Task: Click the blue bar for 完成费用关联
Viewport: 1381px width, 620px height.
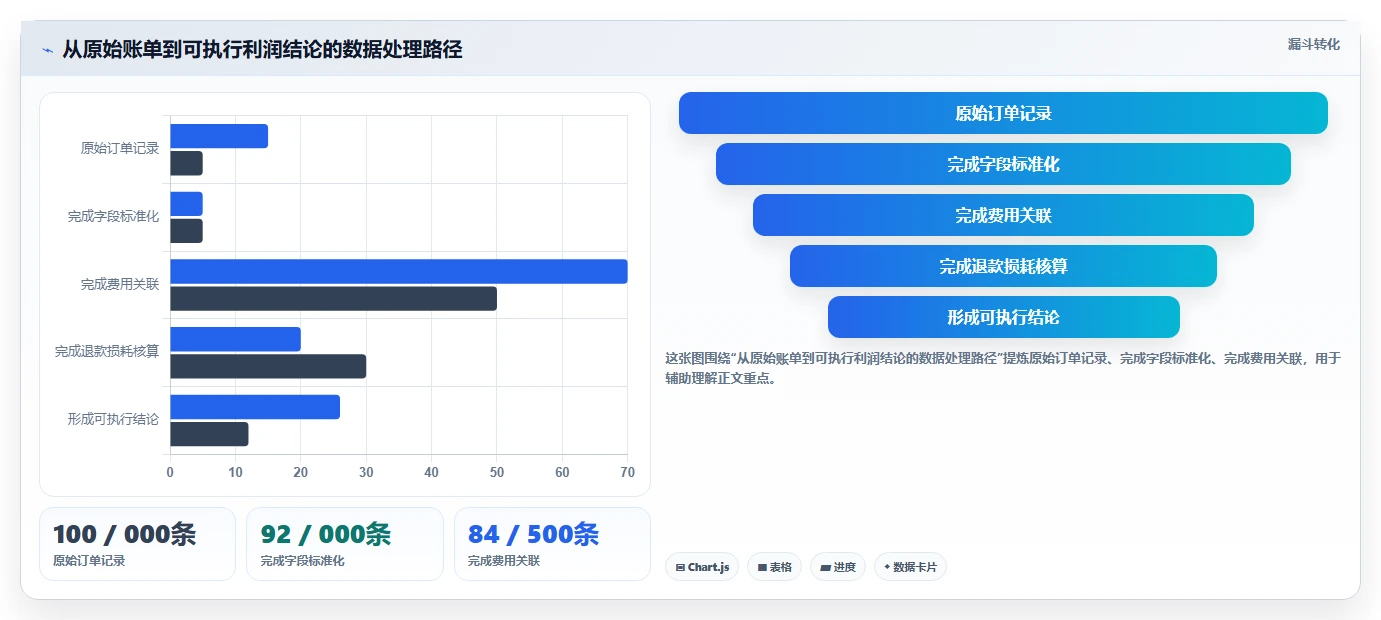Action: click(399, 271)
